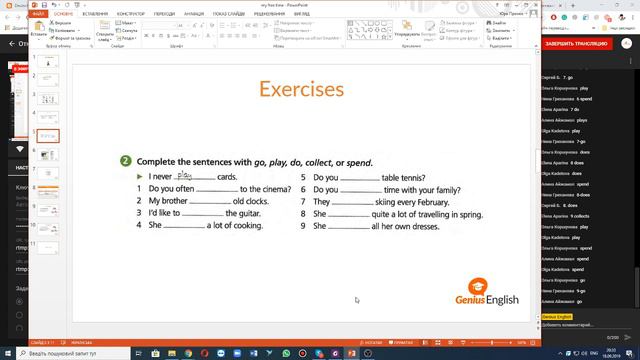The height and width of the screenshot is (360, 640).
Task: Switch to the Design (Конструктор) tab
Action: (131, 14)
